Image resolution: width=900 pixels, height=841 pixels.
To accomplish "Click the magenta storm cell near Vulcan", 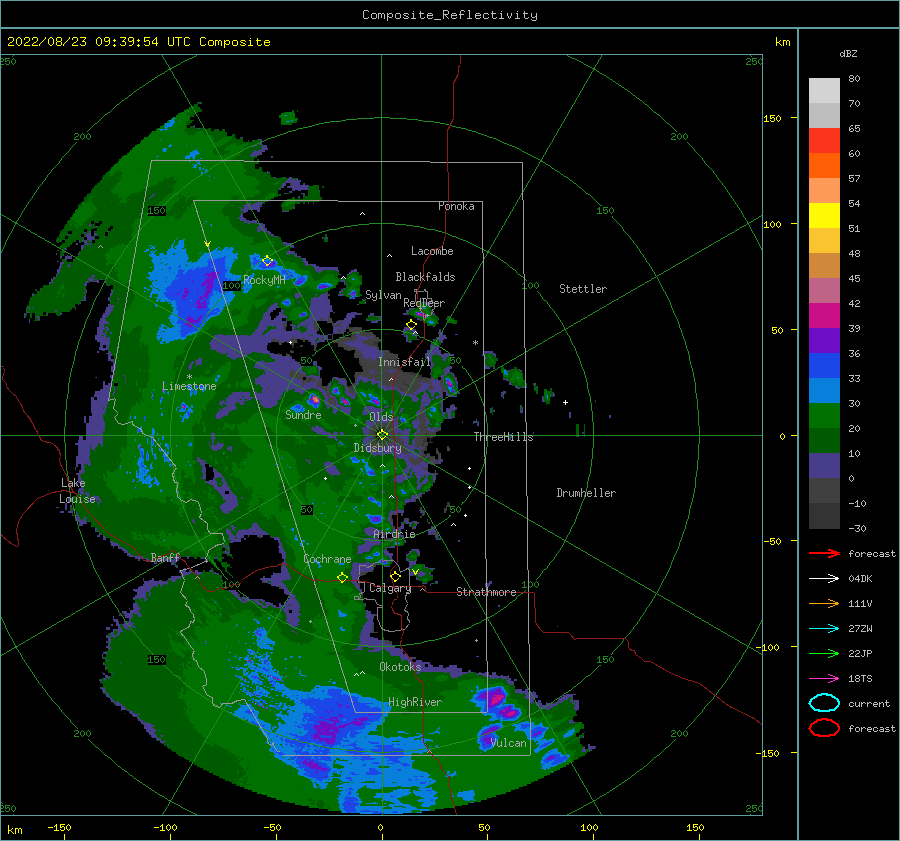I will click(x=495, y=699).
